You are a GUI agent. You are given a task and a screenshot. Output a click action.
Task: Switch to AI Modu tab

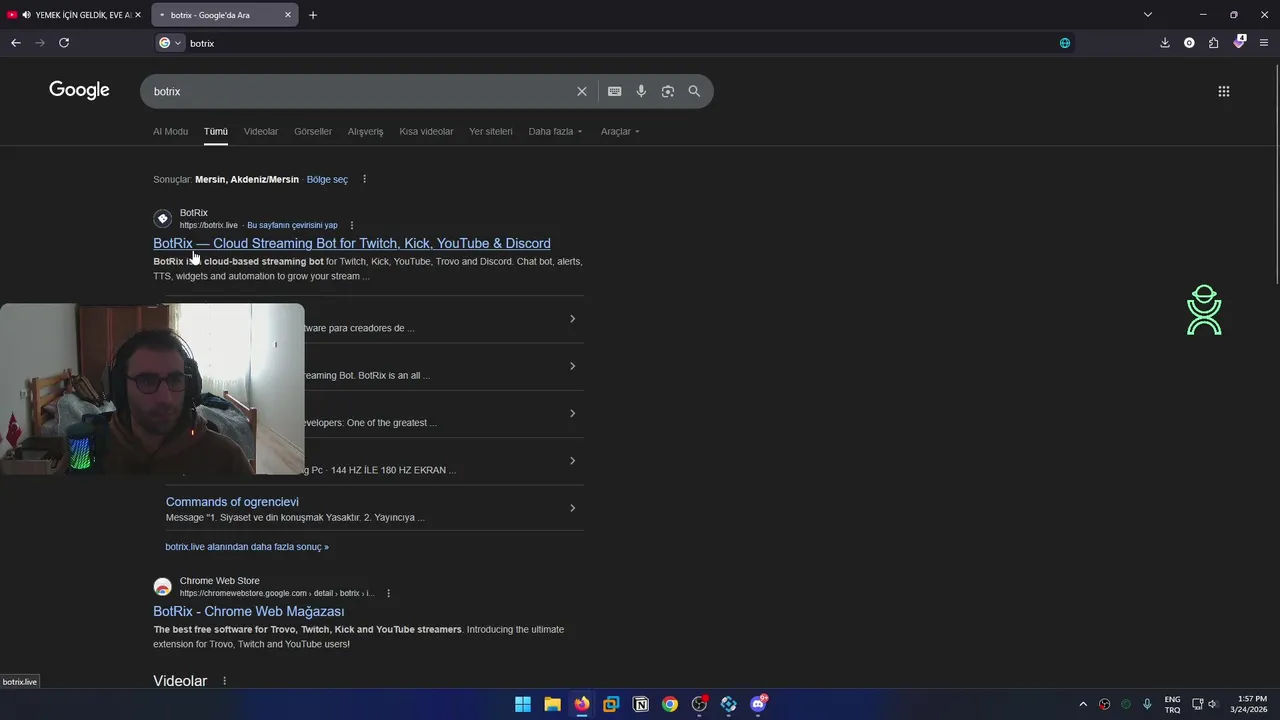(170, 131)
